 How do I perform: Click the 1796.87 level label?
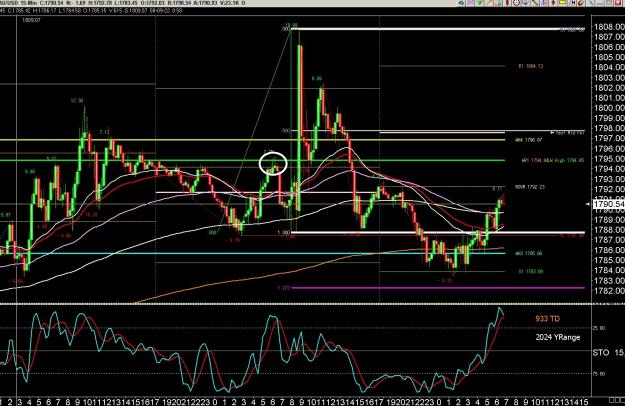click(529, 140)
